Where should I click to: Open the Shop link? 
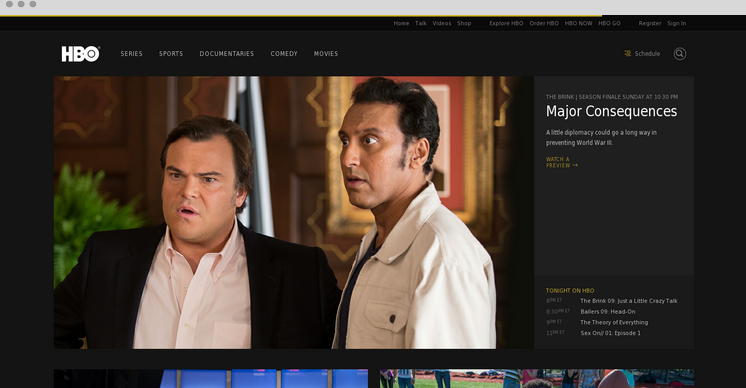coord(464,23)
